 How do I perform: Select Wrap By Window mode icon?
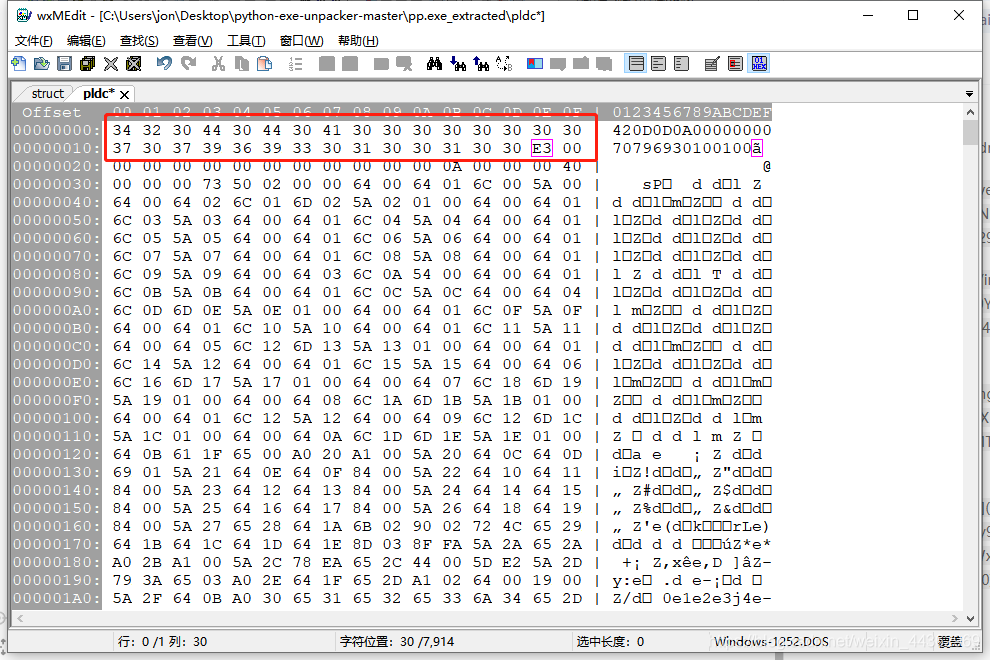[x=659, y=64]
